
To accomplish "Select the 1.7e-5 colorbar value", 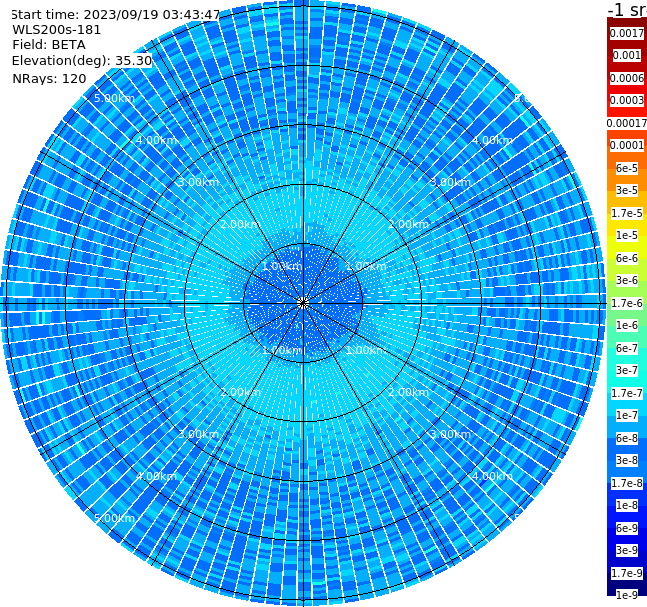I will (x=627, y=213).
